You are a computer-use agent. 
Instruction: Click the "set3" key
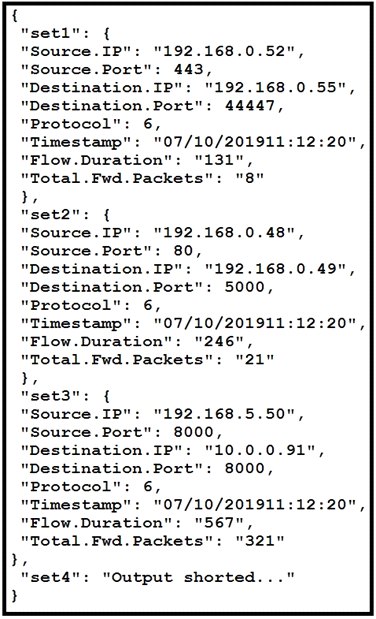(x=51, y=396)
